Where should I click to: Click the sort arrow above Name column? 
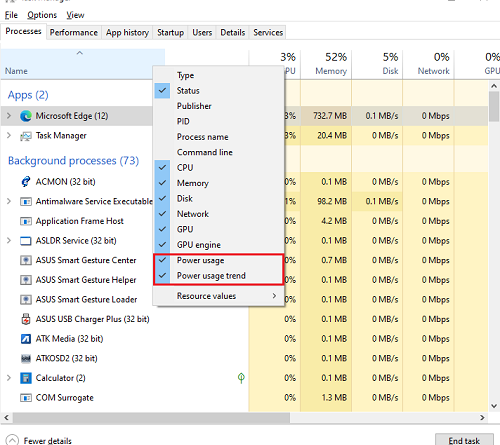point(79,53)
